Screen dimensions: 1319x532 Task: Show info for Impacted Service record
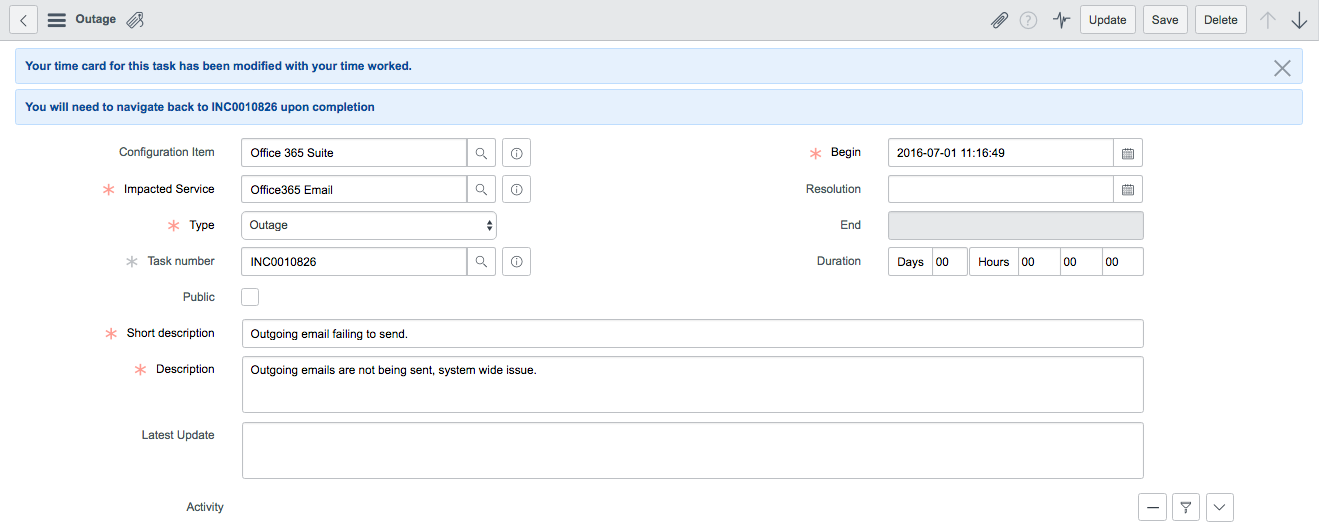click(516, 189)
